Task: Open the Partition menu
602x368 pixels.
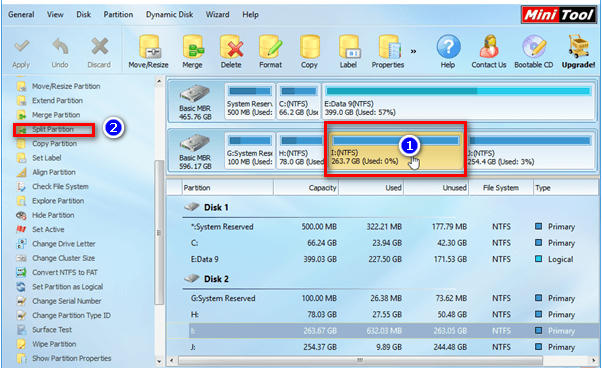Action: tap(118, 15)
